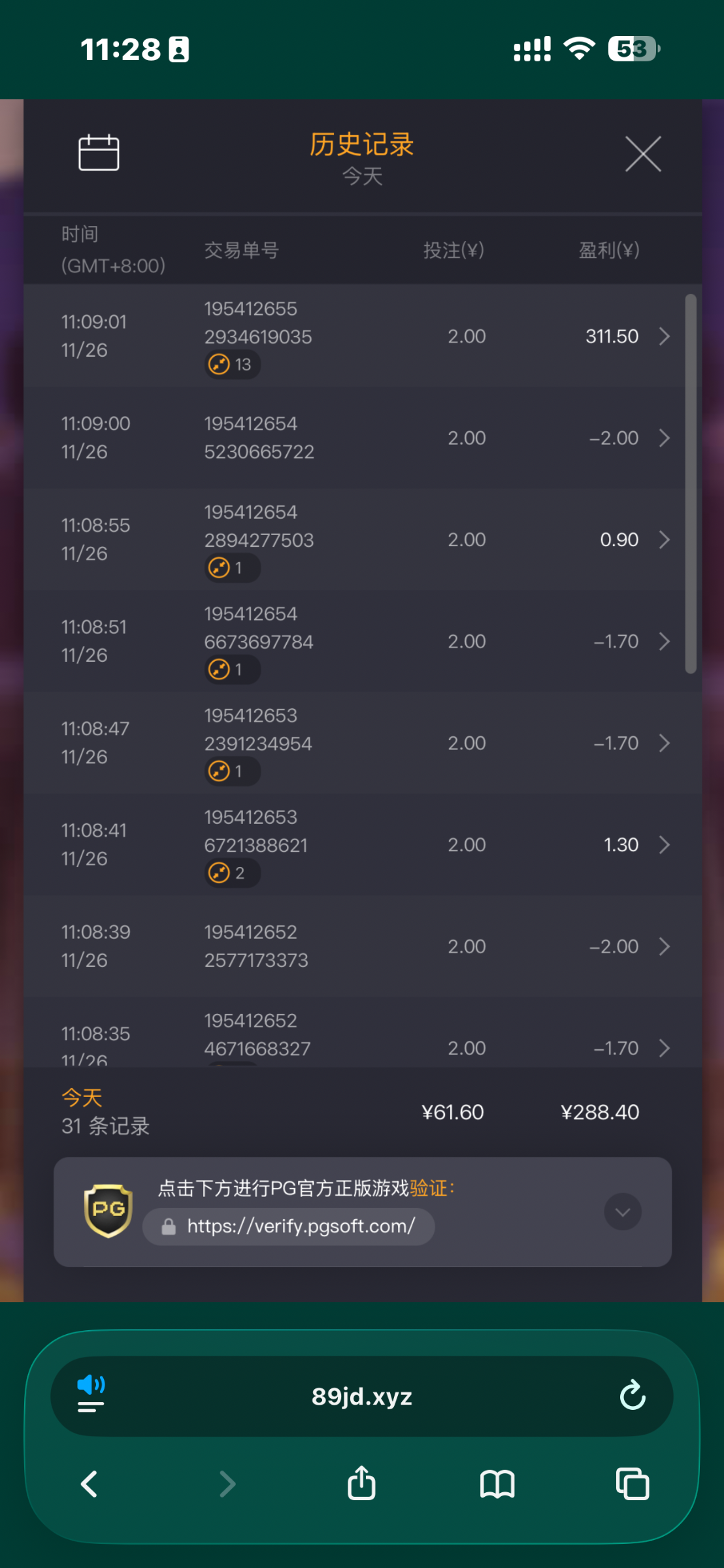724x1568 pixels.
Task: Open the calendar date picker icon
Action: 99,153
